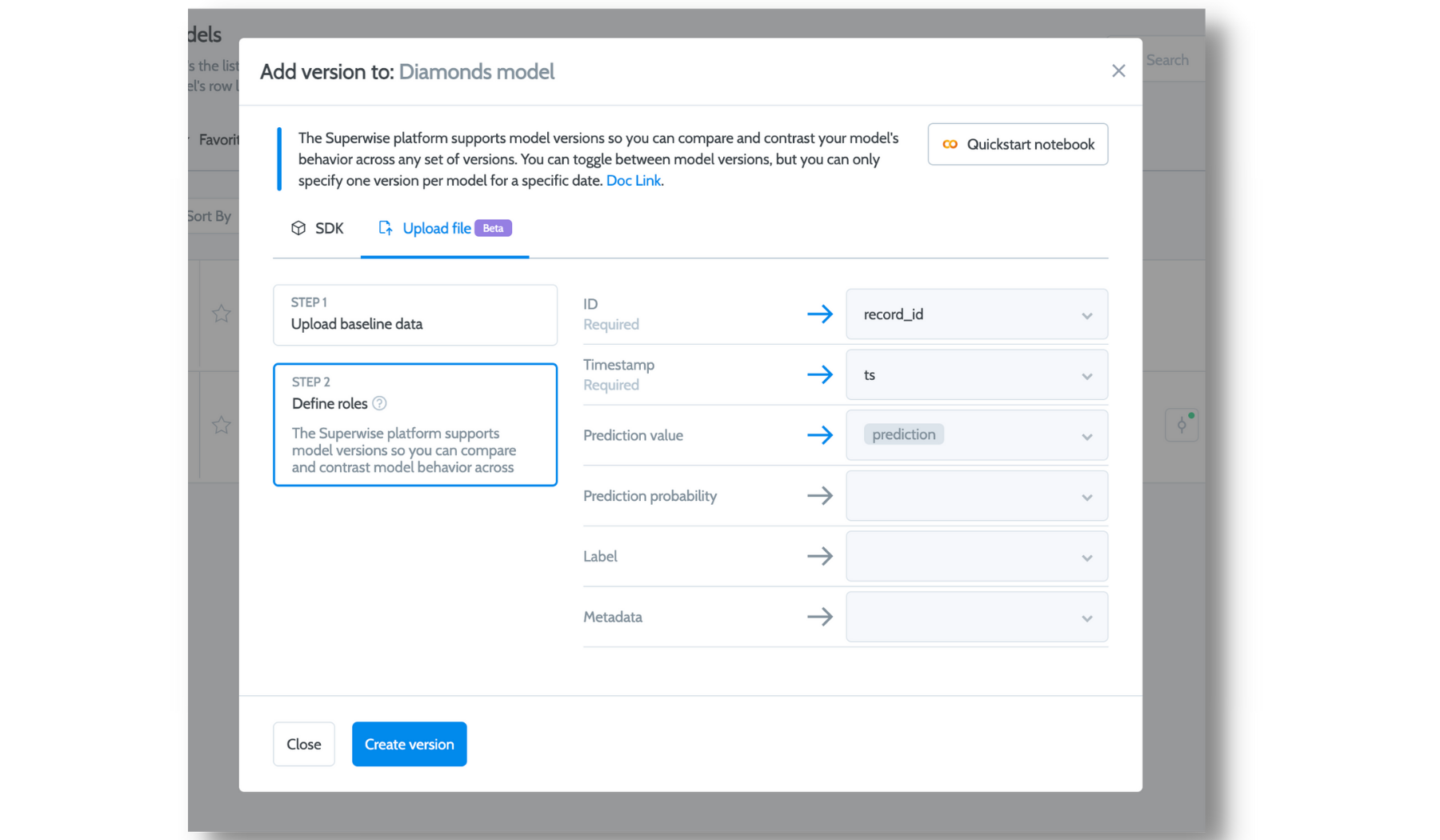The image size is (1440, 840).
Task: Click the prediction tag chip
Action: click(x=904, y=434)
